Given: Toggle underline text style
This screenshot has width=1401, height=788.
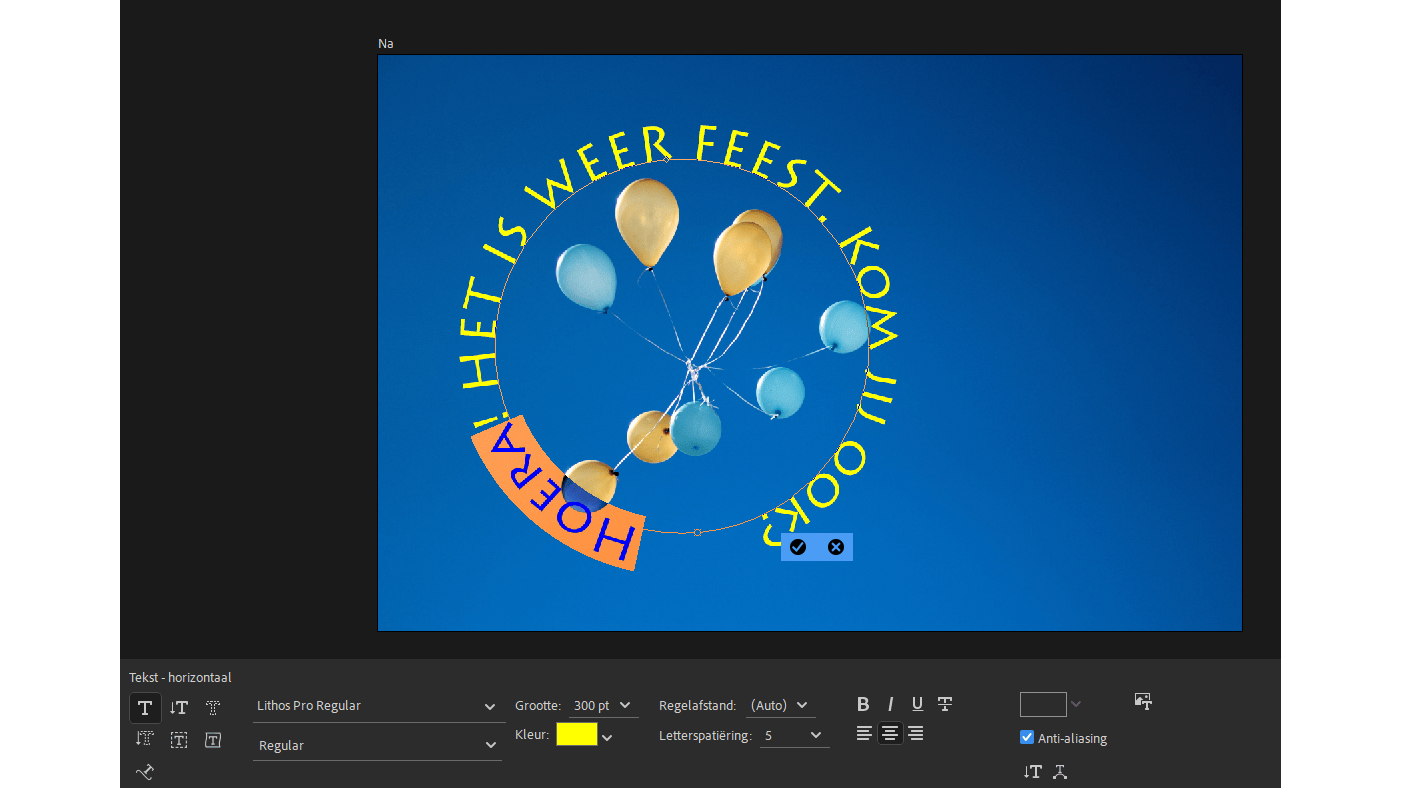Looking at the screenshot, I should pyautogui.click(x=917, y=705).
